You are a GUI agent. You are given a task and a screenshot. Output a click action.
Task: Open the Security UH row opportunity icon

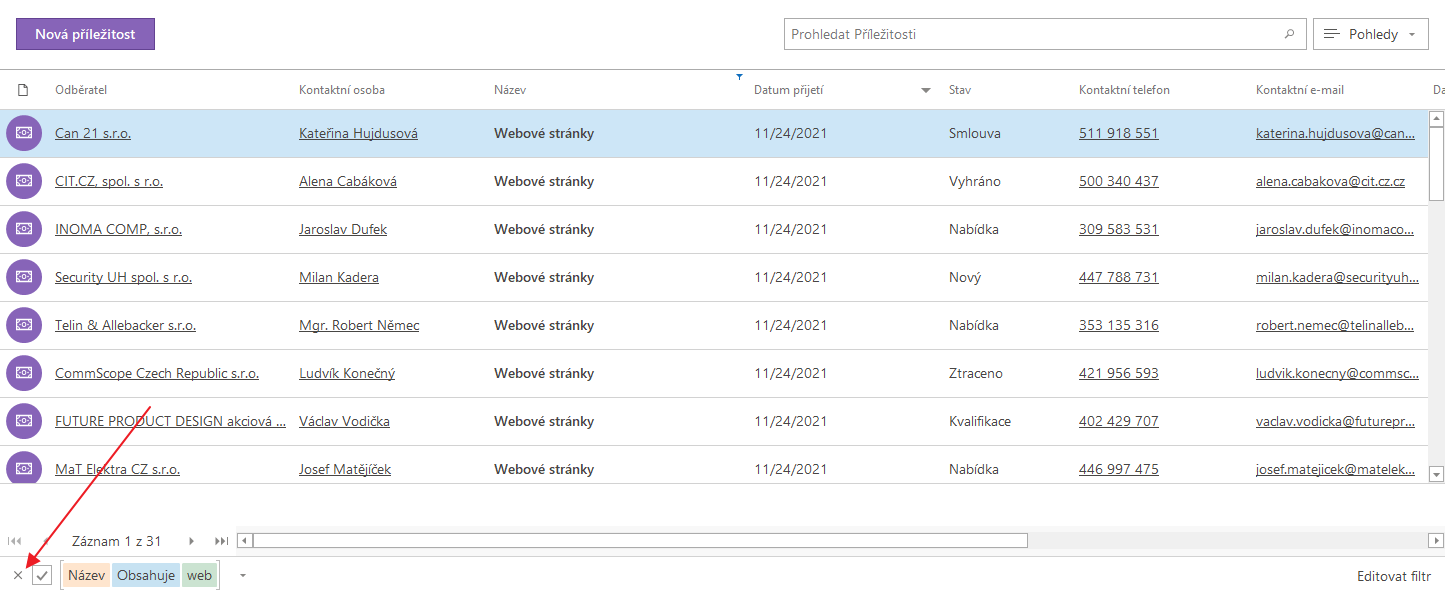(24, 277)
